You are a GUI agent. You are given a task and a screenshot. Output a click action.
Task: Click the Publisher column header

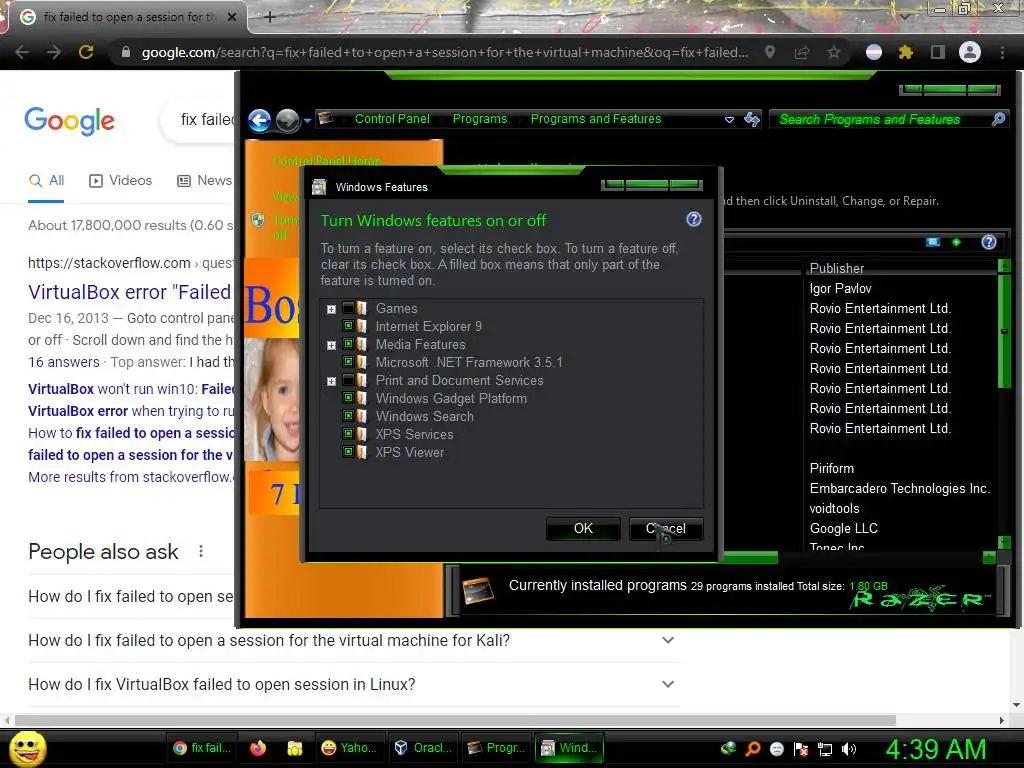[x=837, y=268]
